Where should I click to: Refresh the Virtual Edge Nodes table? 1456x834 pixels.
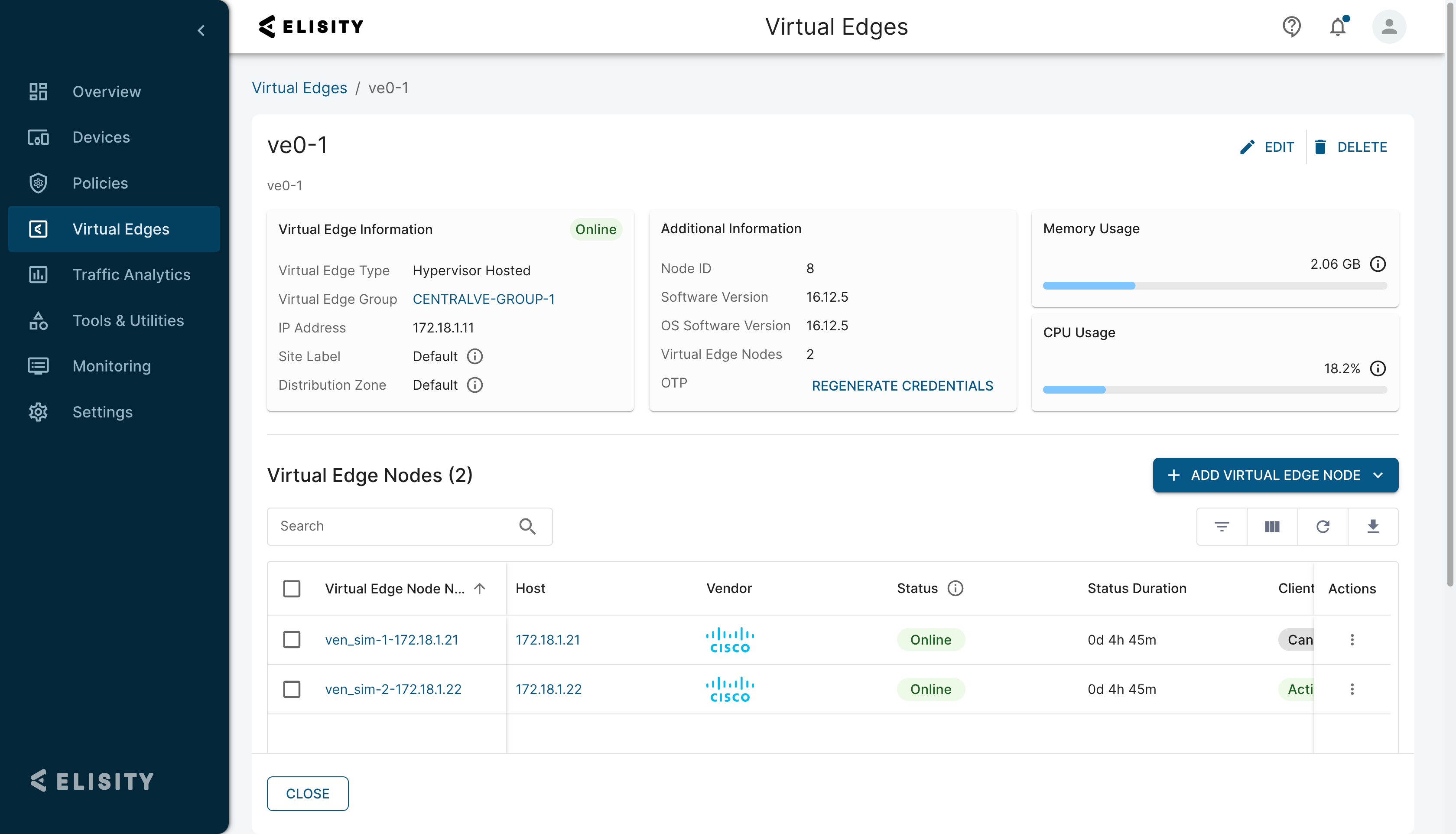click(x=1323, y=526)
